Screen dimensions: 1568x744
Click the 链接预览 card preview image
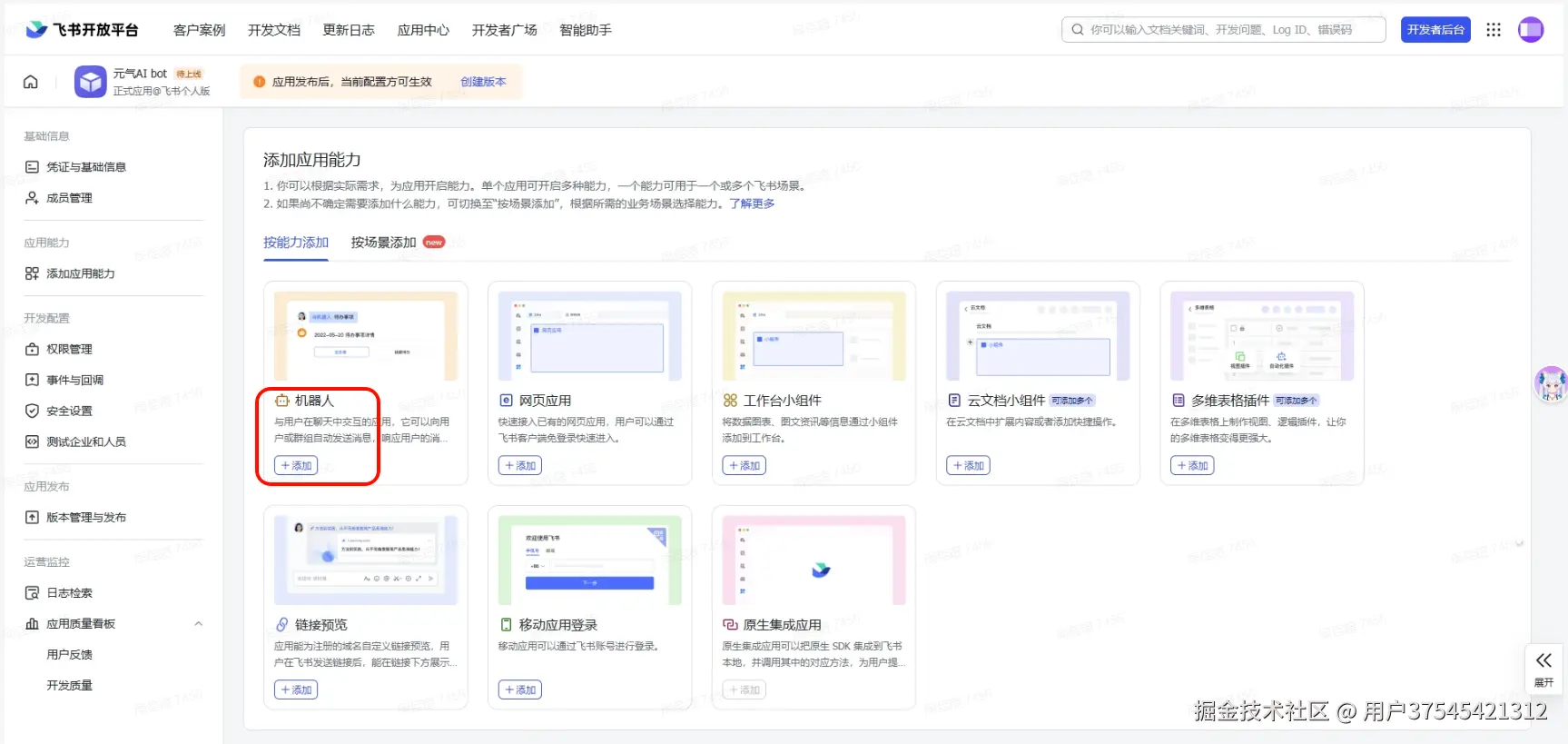[366, 560]
